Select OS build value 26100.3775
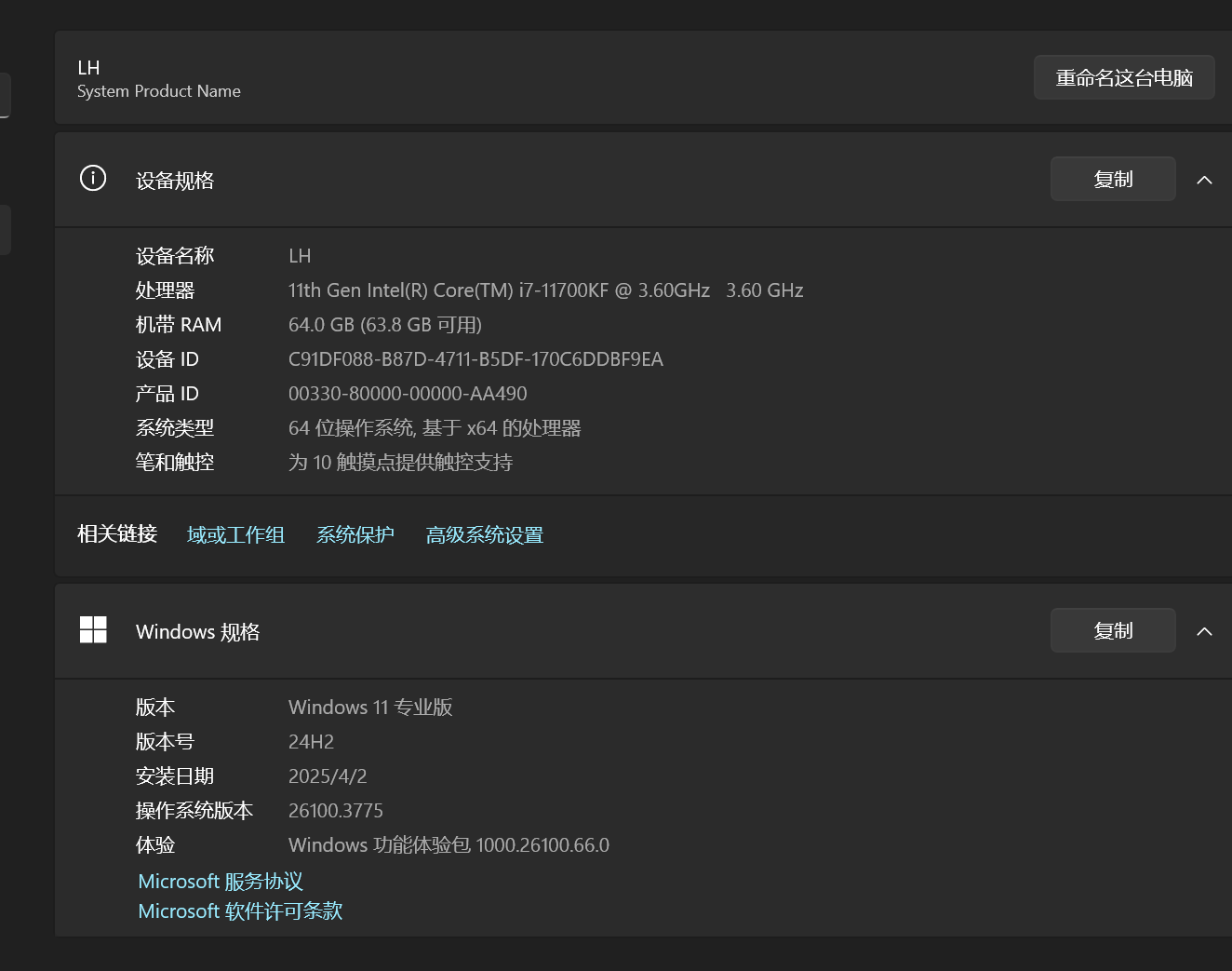Image resolution: width=1232 pixels, height=971 pixels. click(336, 811)
